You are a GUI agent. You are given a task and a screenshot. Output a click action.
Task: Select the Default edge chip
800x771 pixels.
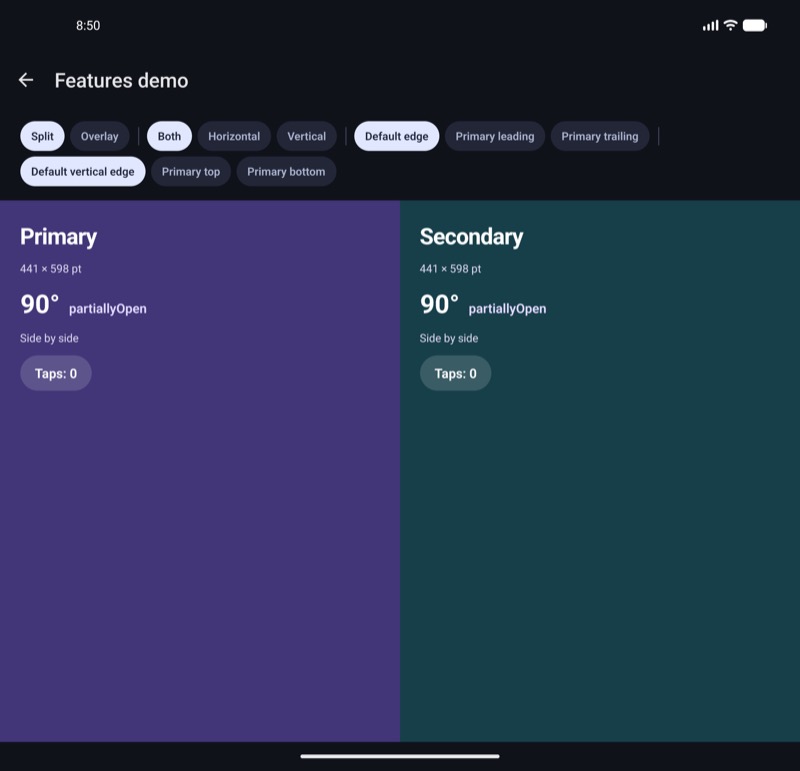pos(396,136)
